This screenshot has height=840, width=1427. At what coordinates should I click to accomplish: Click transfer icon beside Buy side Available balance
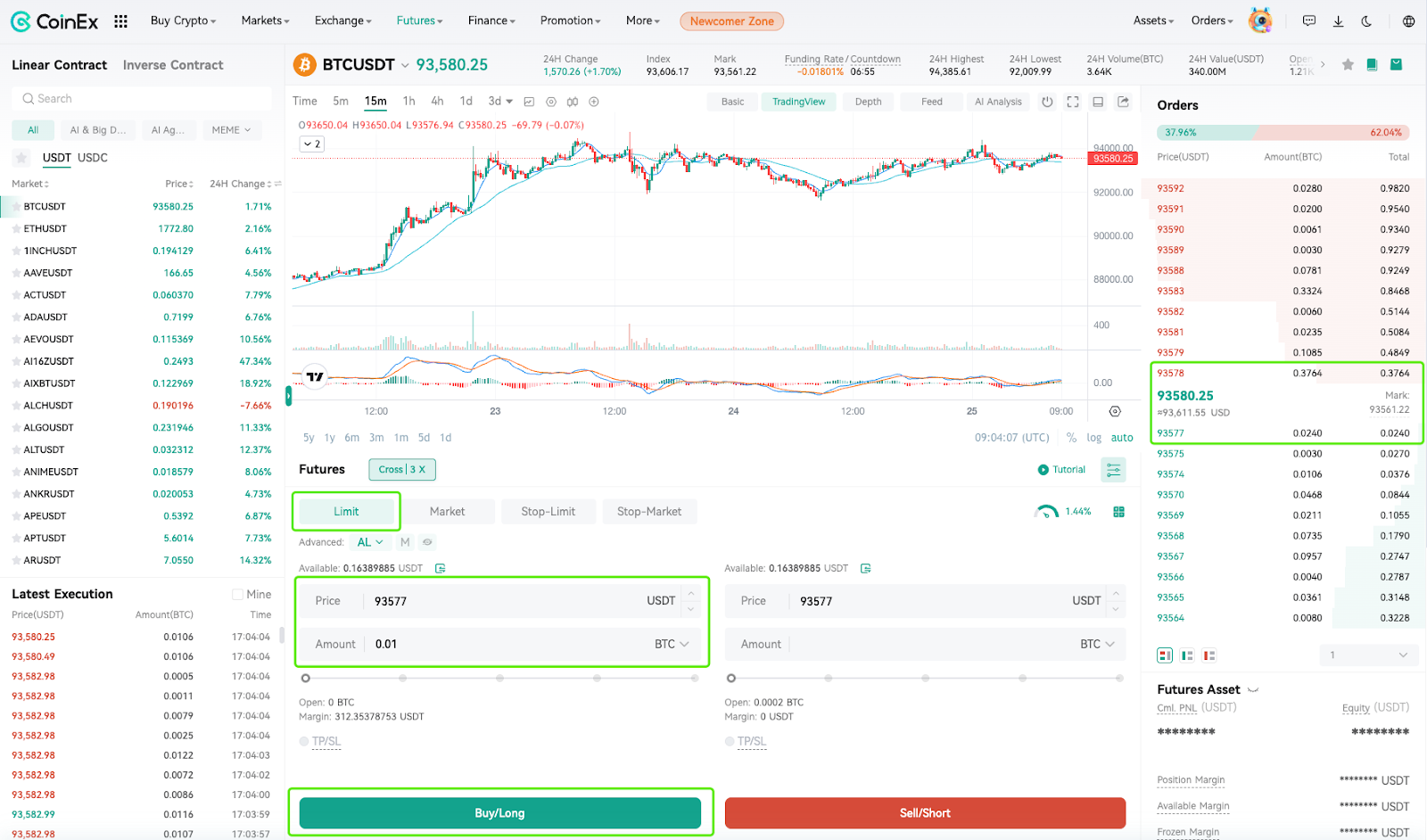[x=440, y=568]
